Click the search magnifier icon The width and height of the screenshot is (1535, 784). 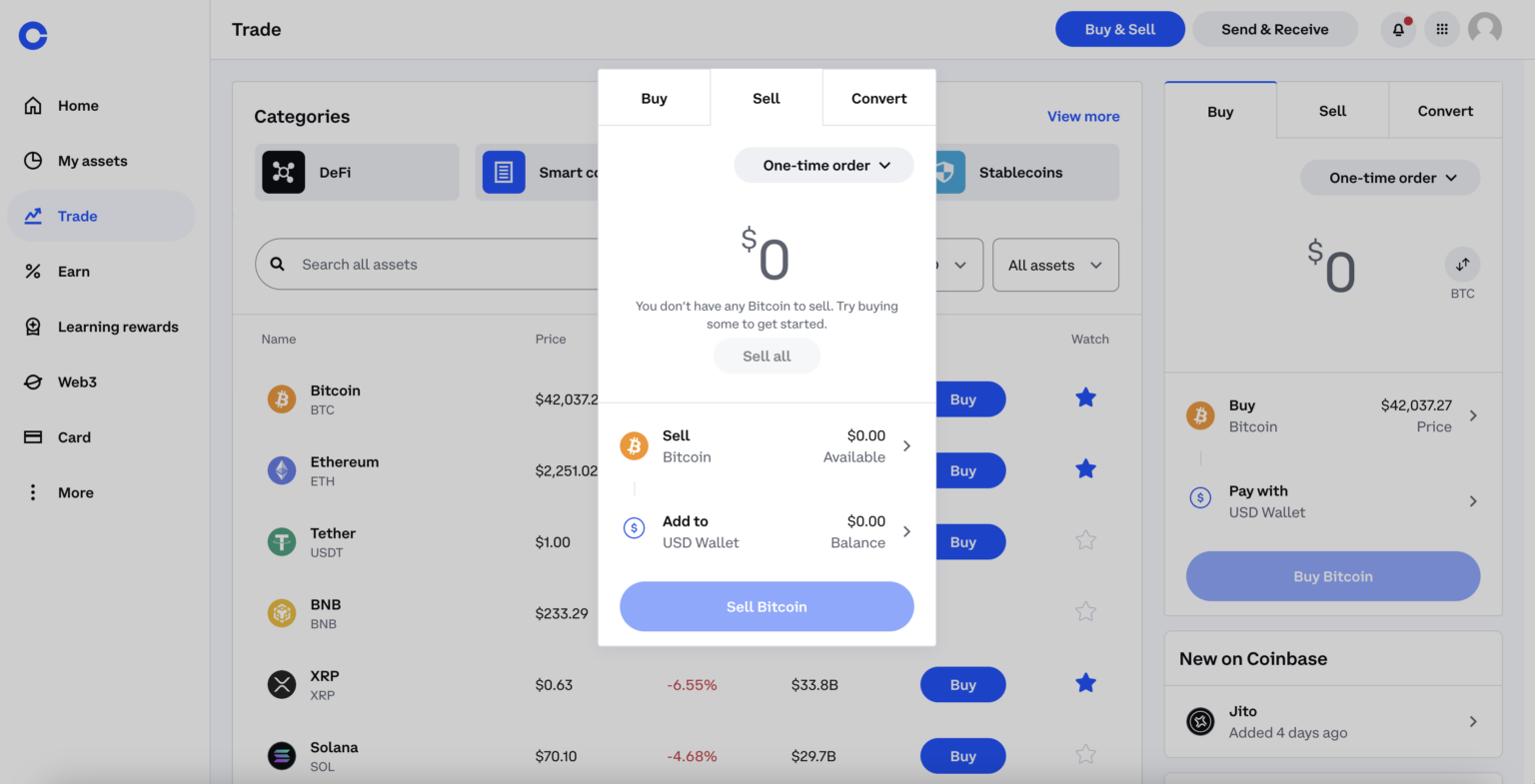click(x=278, y=265)
